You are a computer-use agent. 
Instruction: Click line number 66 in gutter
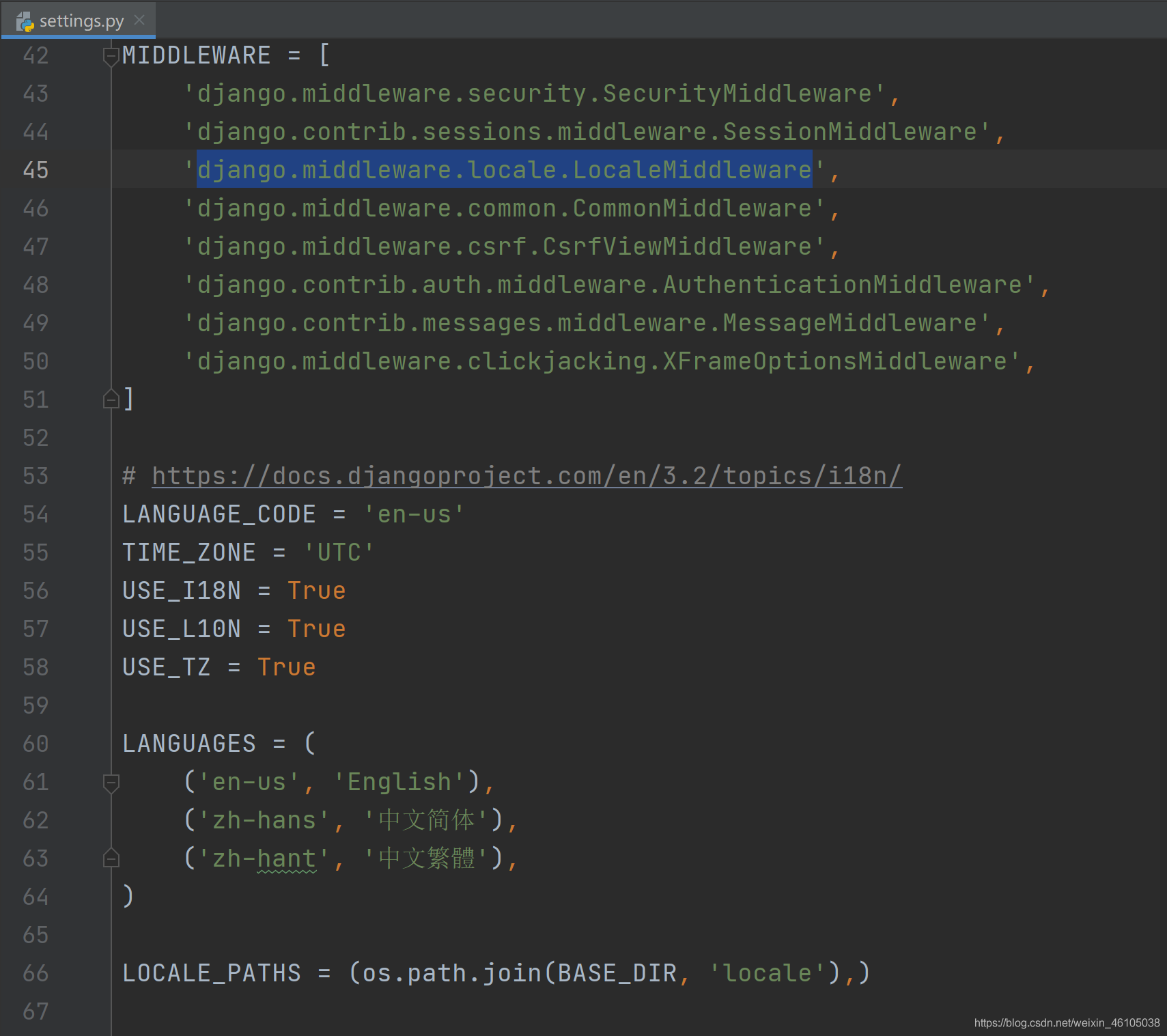click(36, 972)
